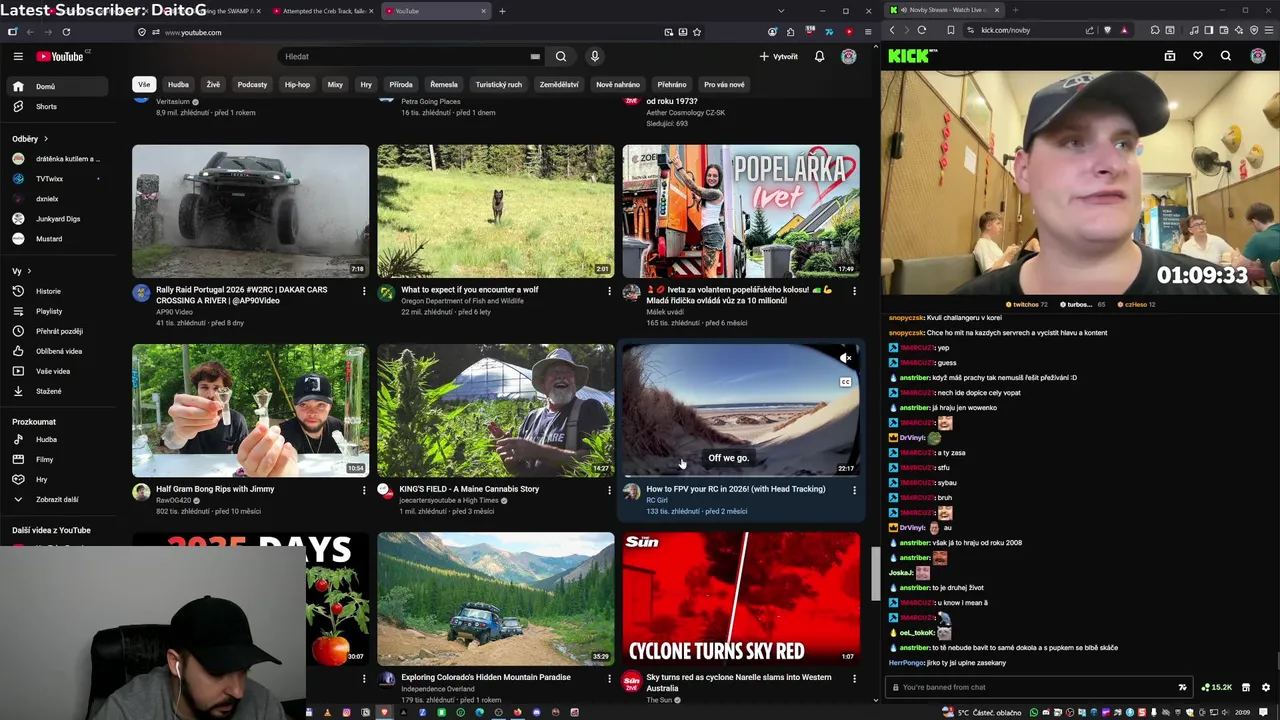Bookmark YouTube page with star icon
The width and height of the screenshot is (1280, 720).
click(x=697, y=32)
